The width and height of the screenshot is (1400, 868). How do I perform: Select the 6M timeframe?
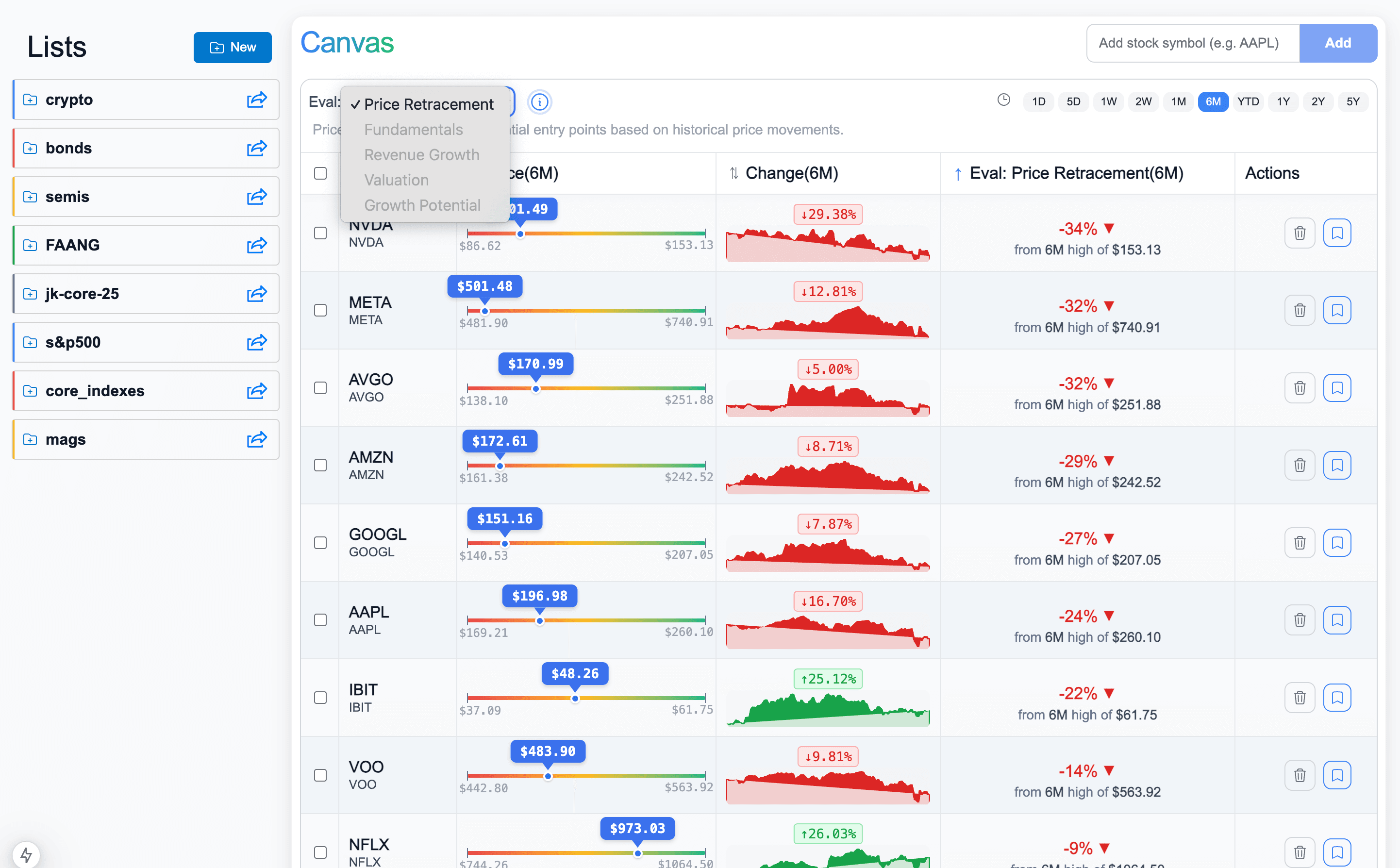point(1213,101)
